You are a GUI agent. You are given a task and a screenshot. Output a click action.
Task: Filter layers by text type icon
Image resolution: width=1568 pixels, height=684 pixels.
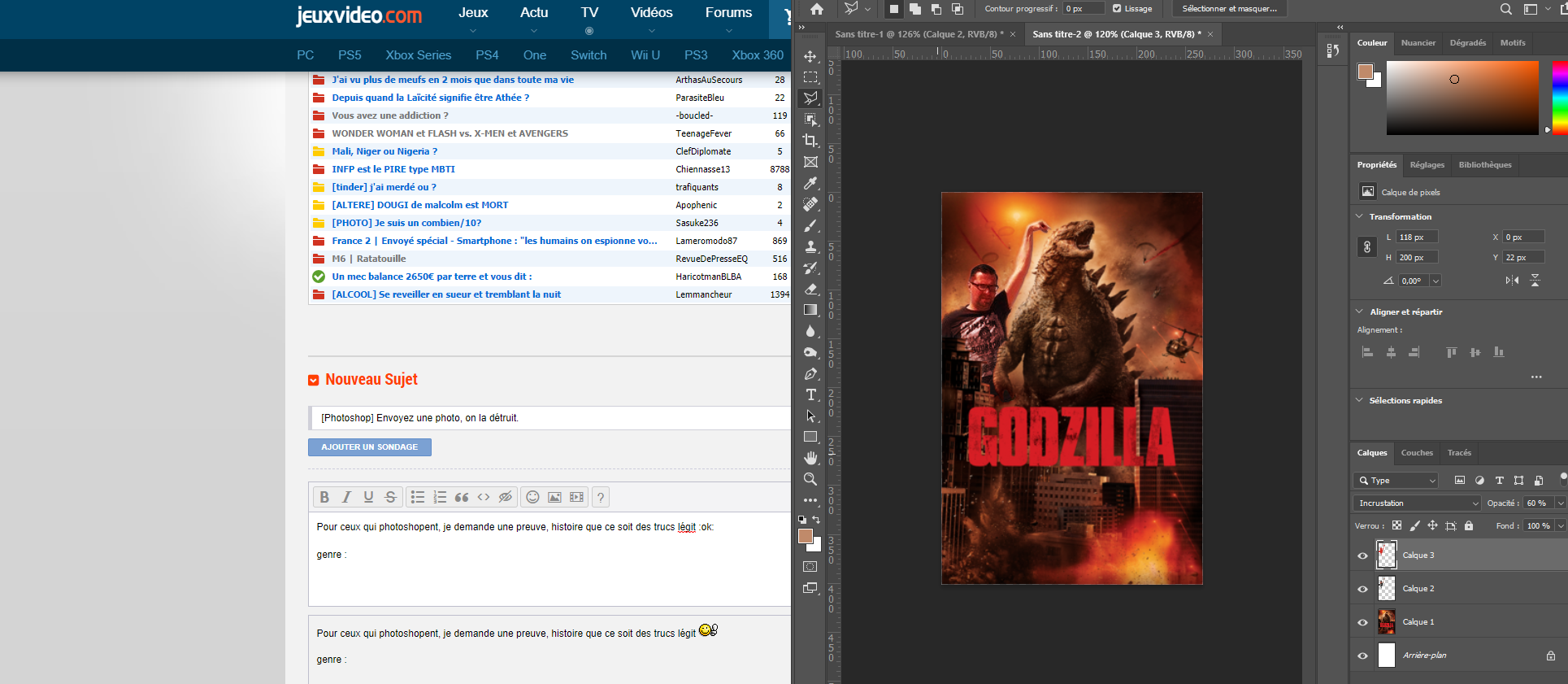[x=1500, y=481]
